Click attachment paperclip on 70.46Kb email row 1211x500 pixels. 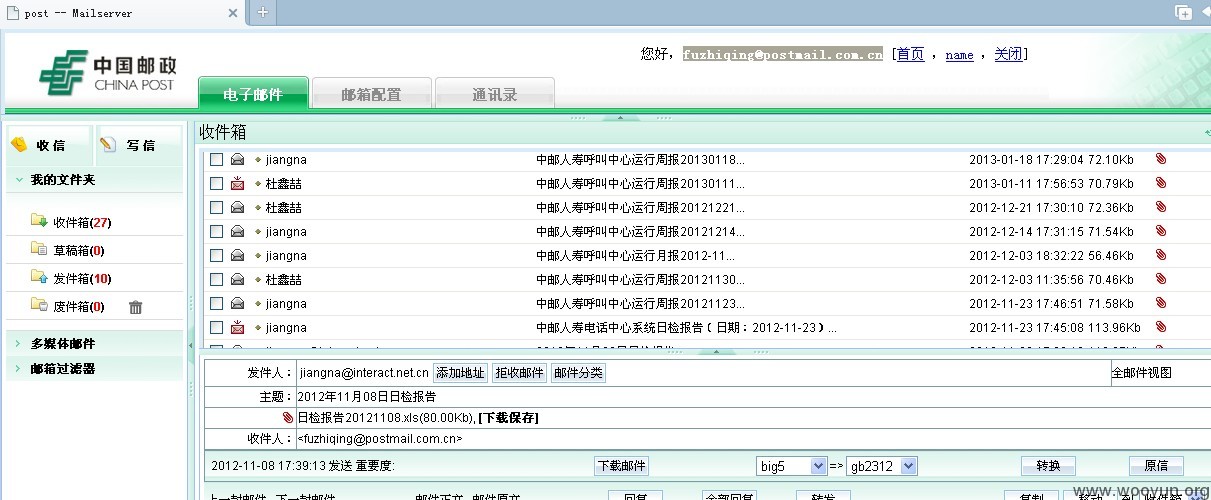pos(1161,279)
